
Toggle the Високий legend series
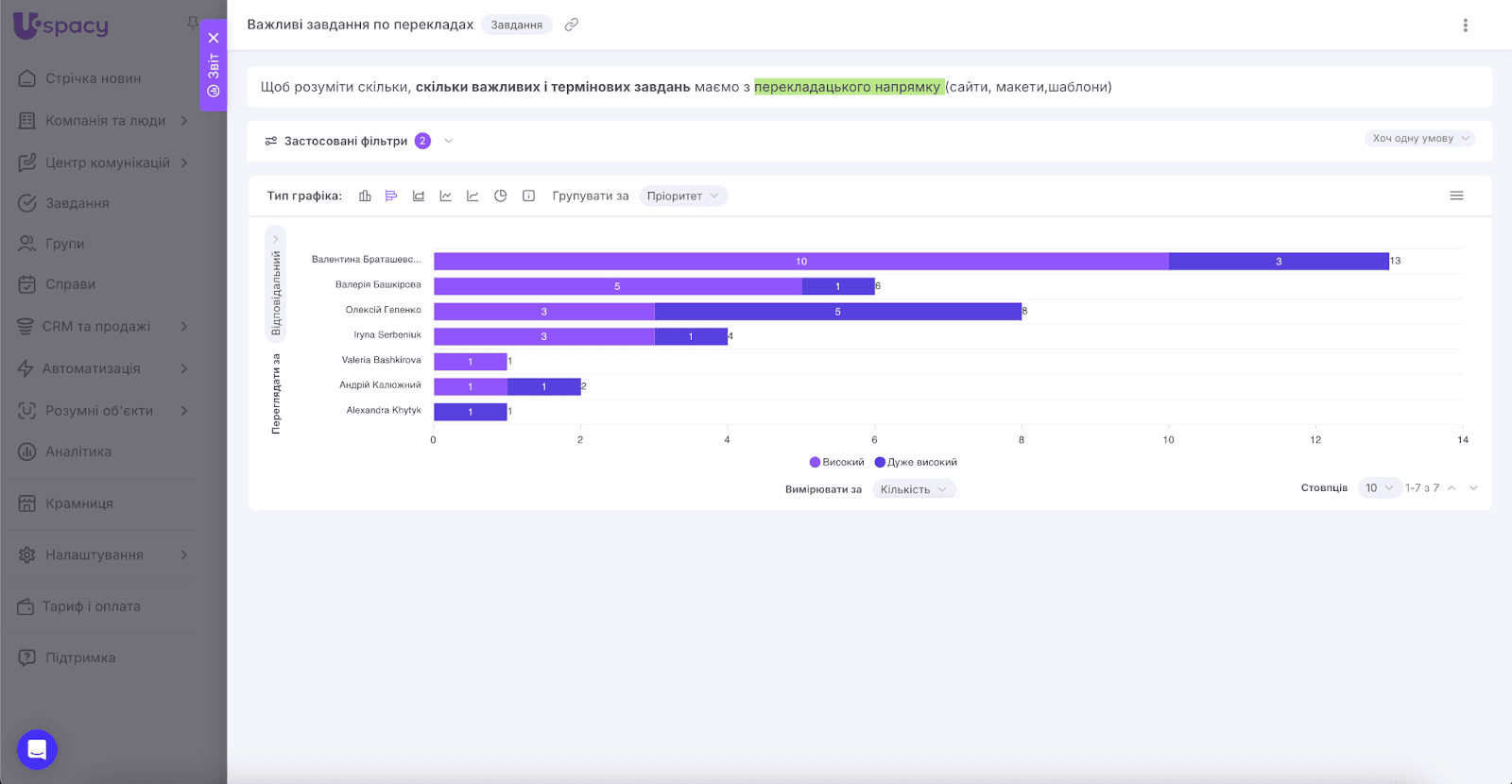pos(836,462)
